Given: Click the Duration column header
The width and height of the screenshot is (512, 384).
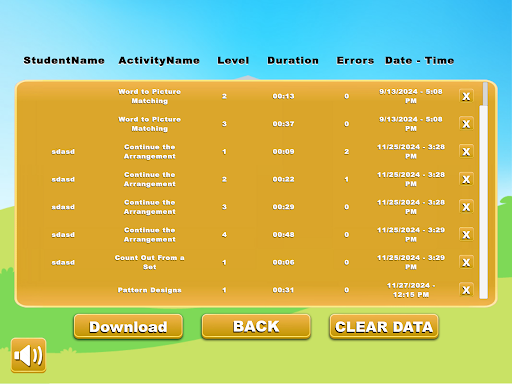Looking at the screenshot, I should coord(293,61).
